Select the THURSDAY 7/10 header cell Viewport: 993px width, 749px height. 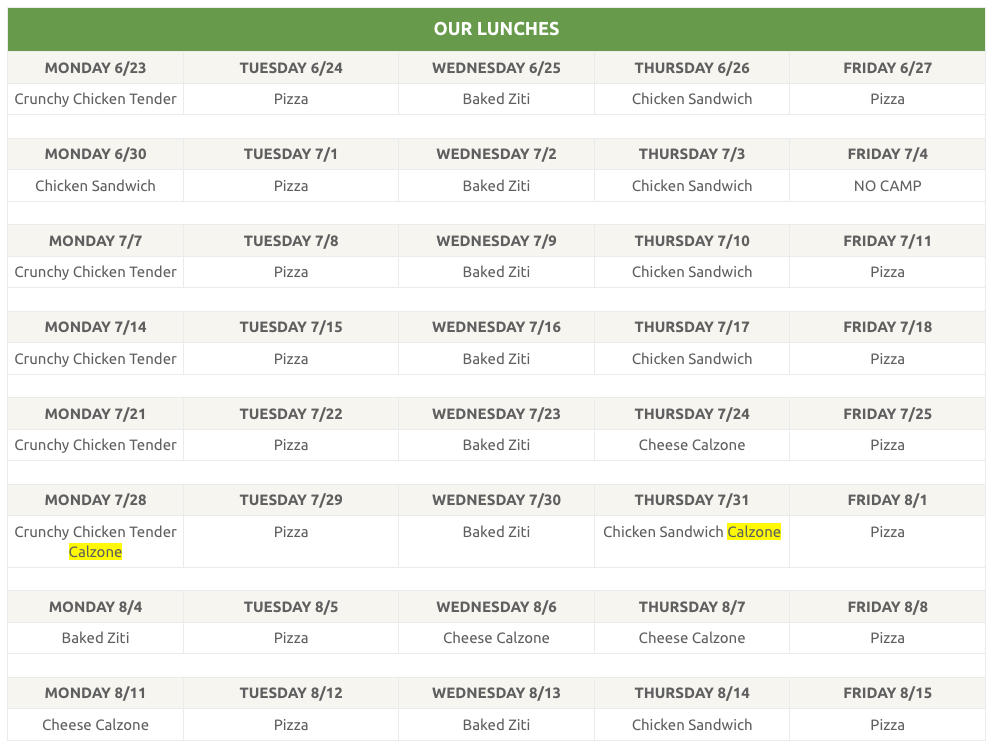click(x=692, y=241)
